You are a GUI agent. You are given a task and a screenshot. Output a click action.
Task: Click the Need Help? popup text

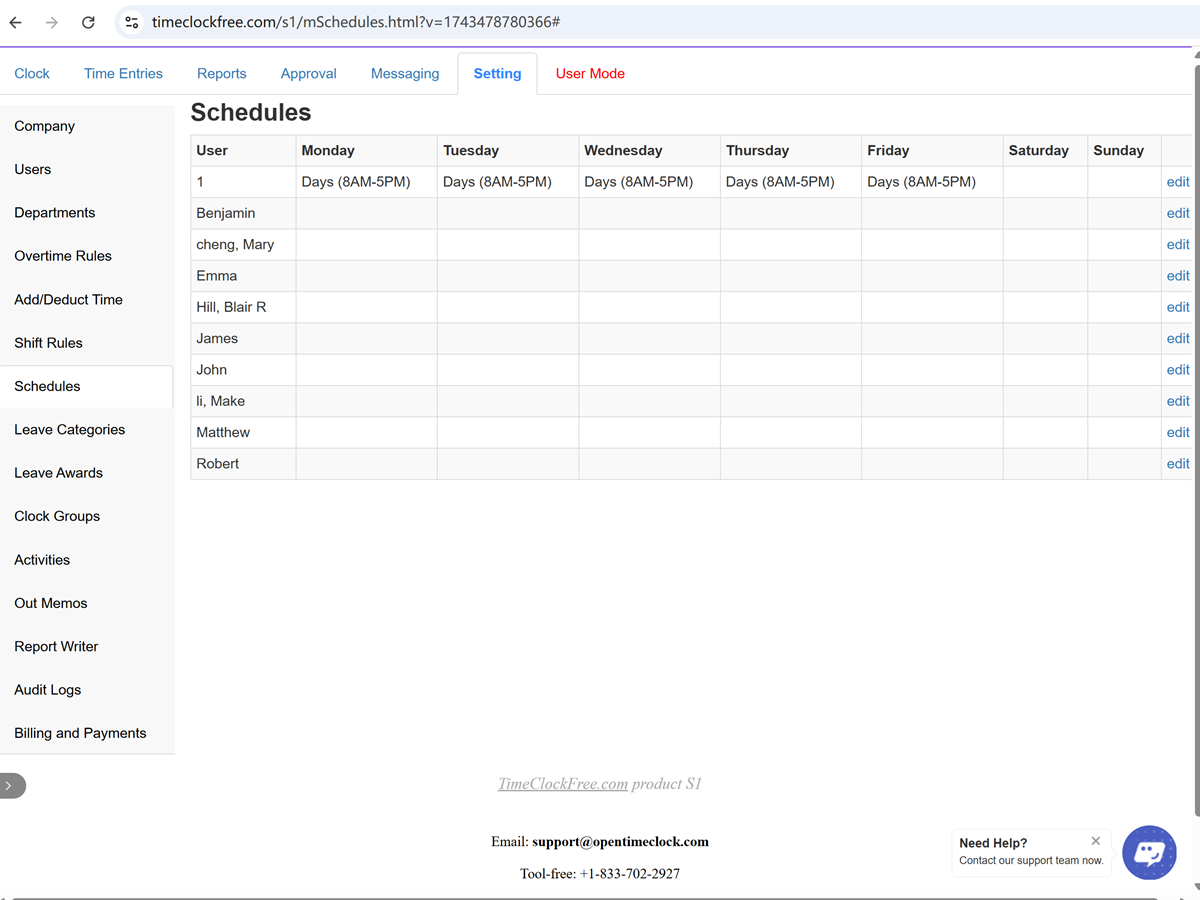pos(993,843)
